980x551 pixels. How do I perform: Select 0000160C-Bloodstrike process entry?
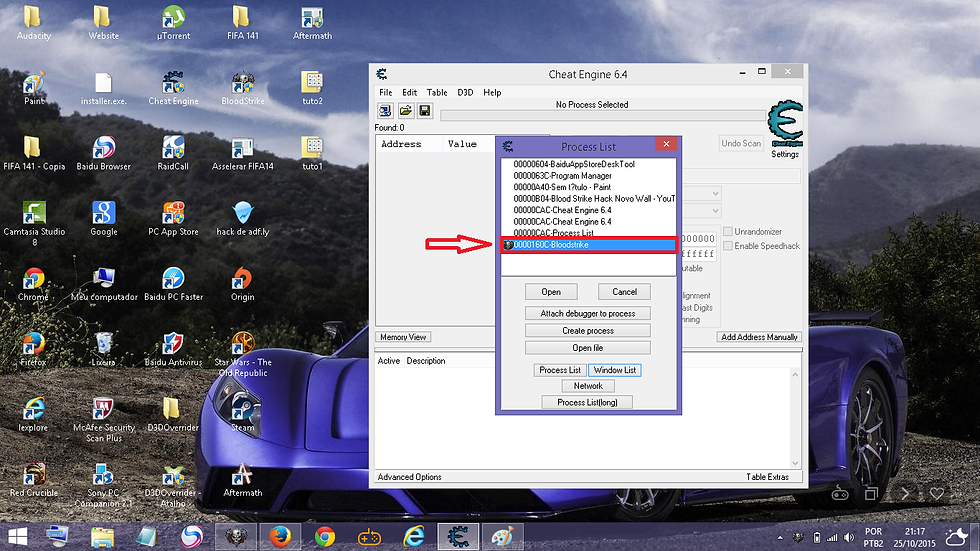(589, 245)
